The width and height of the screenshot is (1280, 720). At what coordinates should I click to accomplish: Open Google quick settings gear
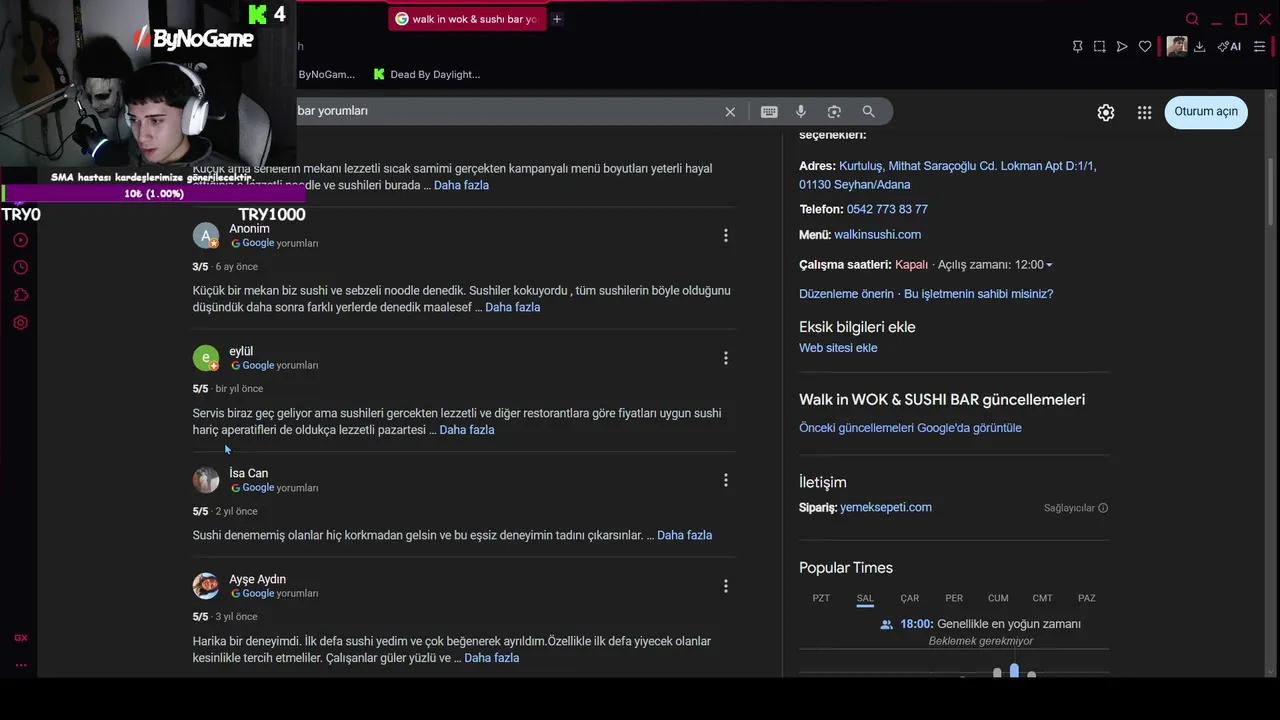[x=1106, y=113]
